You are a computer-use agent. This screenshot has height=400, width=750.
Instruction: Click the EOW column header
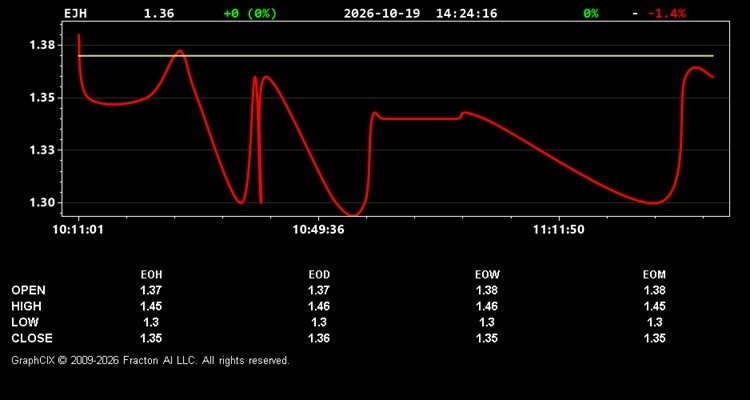point(487,275)
